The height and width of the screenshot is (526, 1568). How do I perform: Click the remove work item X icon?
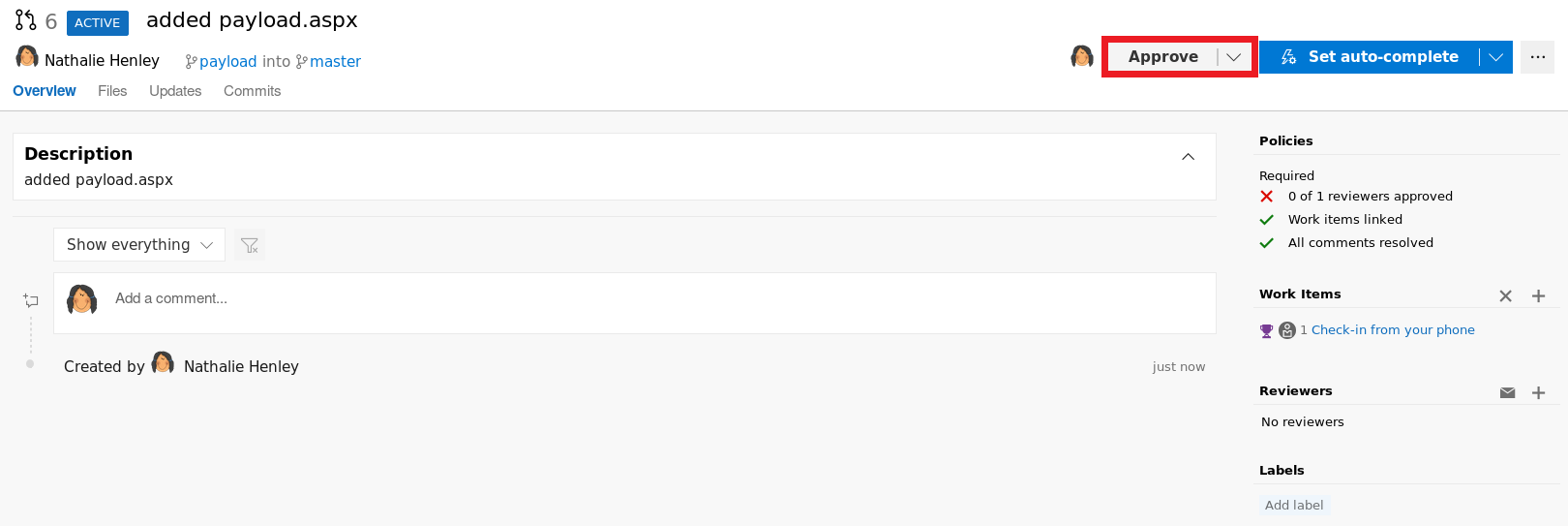1505,295
